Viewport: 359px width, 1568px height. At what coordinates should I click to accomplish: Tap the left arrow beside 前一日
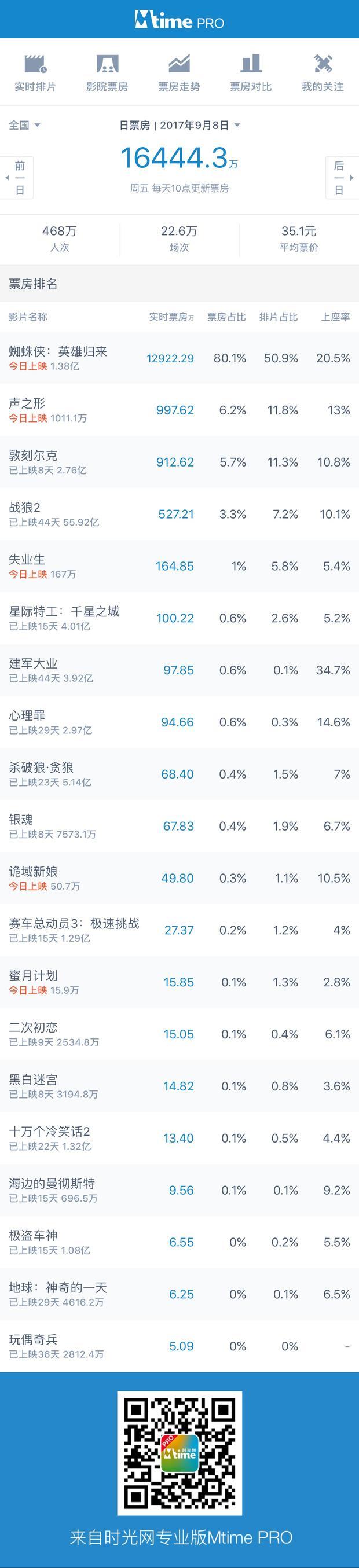click(7, 178)
